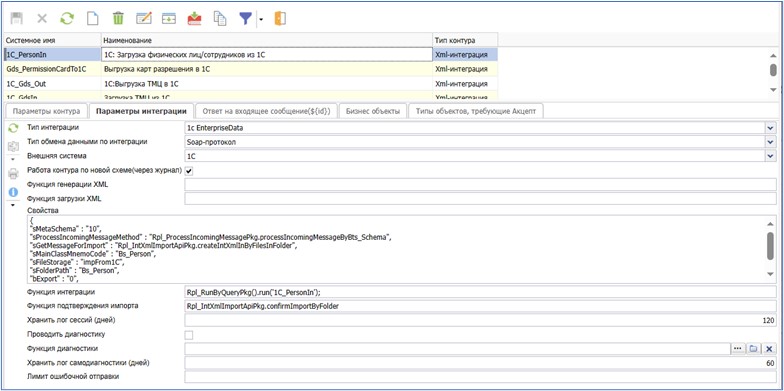This screenshot has width=784, height=391.
Task: Click the card view icon with green arrow
Action: click(x=169, y=18)
